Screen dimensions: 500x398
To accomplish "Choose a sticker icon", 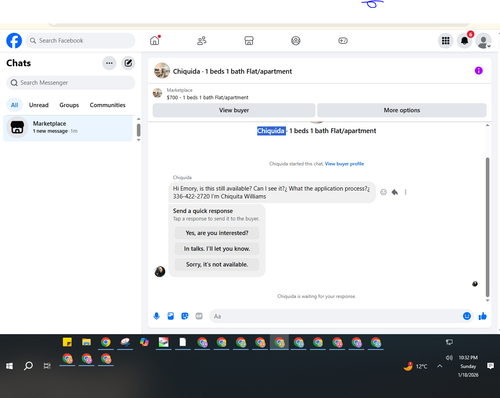I will [185, 316].
